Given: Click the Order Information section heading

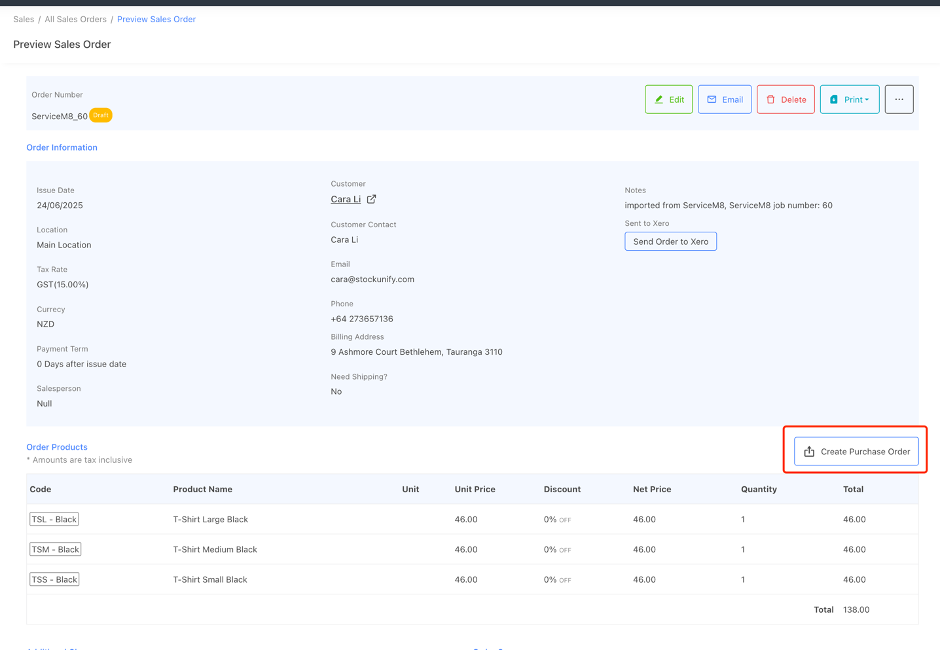Looking at the screenshot, I should pos(62,148).
